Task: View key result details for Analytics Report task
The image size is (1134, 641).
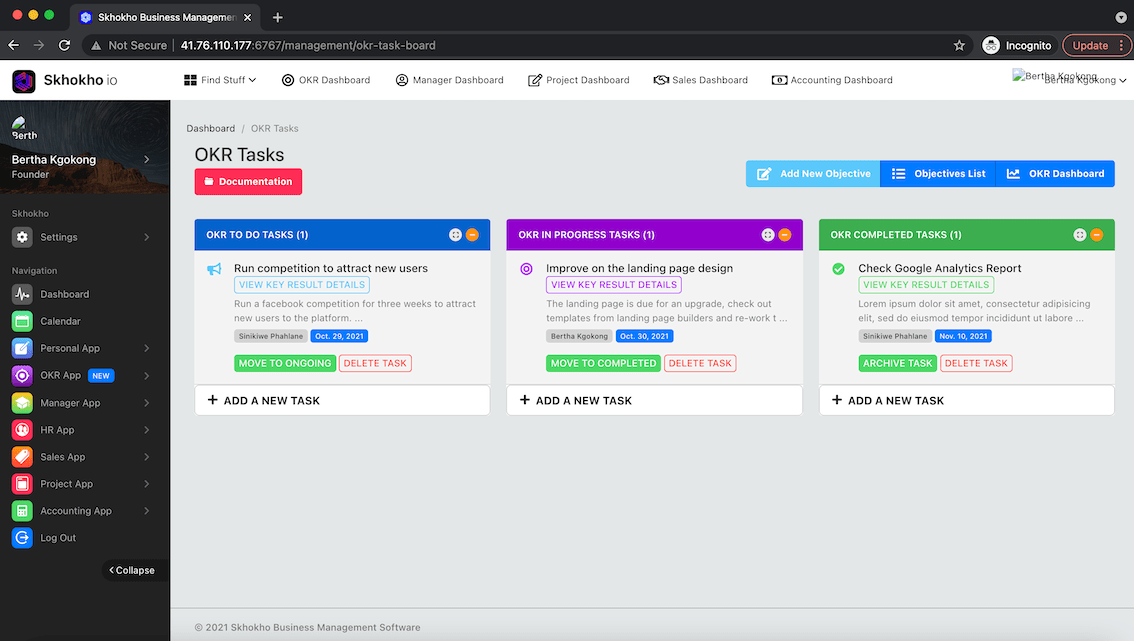Action: (926, 285)
